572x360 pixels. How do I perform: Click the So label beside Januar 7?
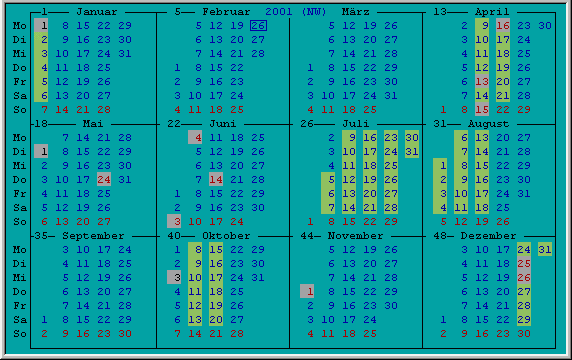[20, 109]
